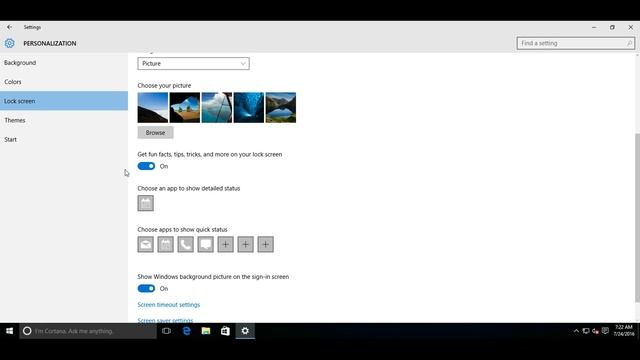The image size is (640, 360).
Task: Open the Picture background type dropdown
Action: [193, 64]
